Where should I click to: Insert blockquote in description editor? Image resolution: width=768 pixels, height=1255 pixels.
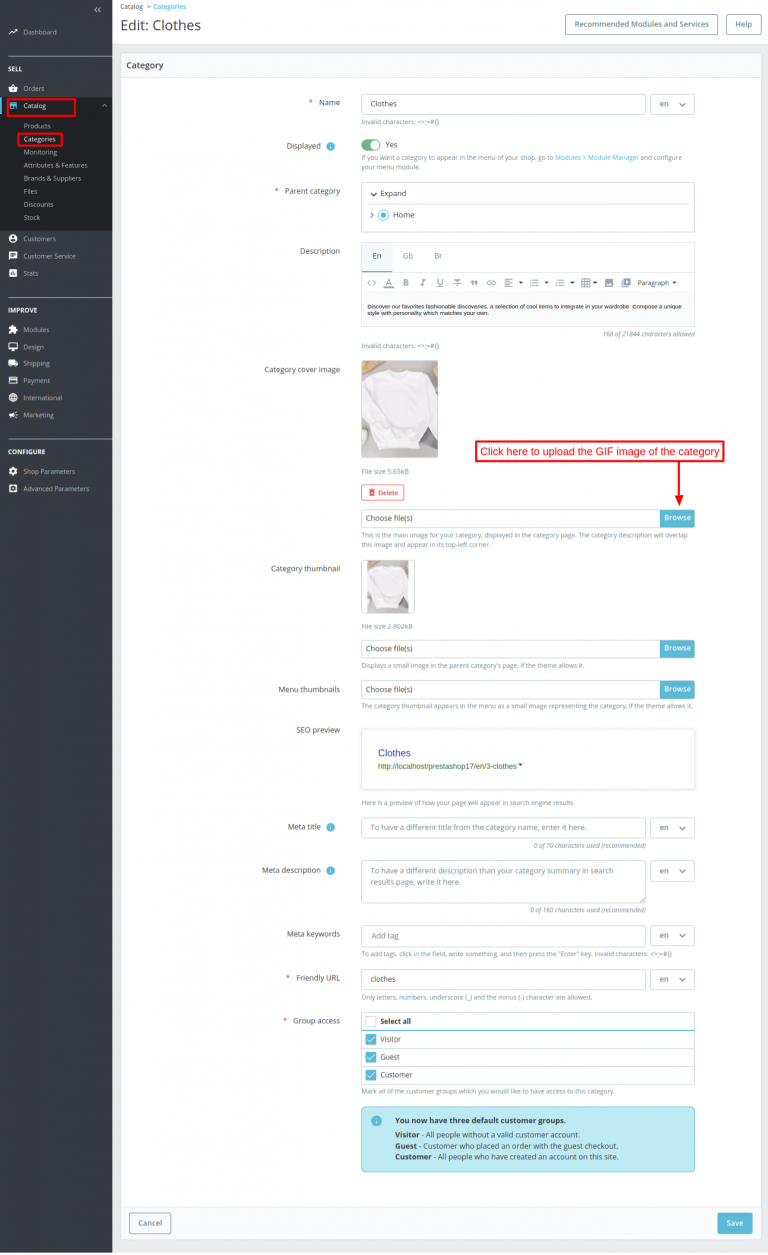click(x=474, y=282)
